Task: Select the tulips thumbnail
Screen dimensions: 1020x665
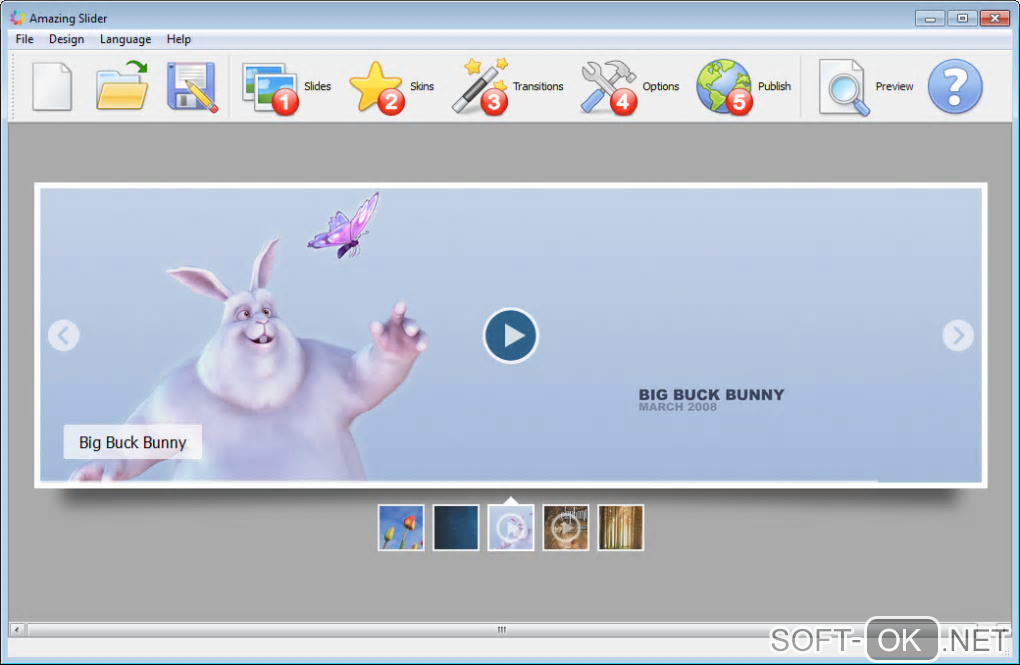Action: click(x=401, y=528)
